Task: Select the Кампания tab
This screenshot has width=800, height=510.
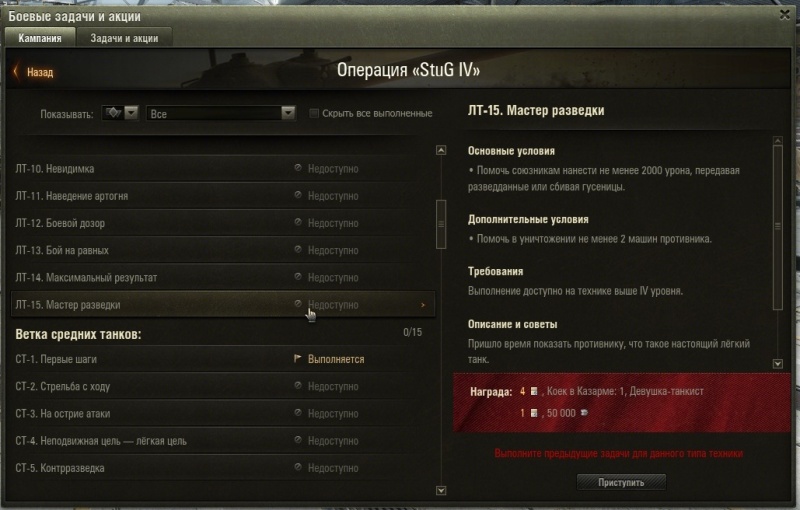Action: coord(40,38)
